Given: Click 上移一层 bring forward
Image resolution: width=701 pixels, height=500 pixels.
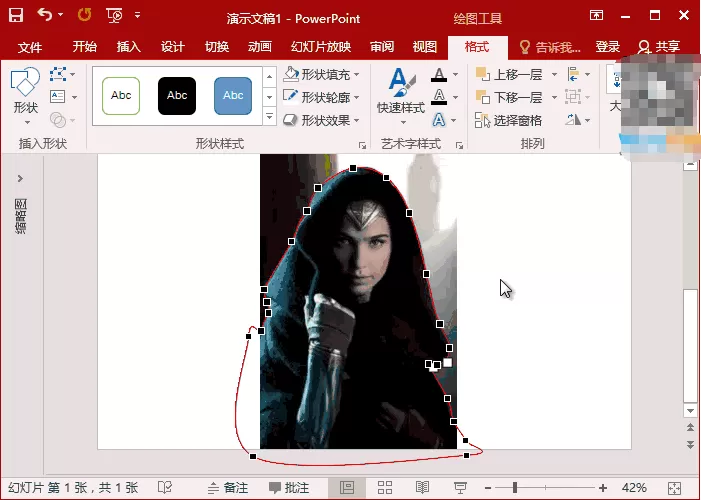Looking at the screenshot, I should click(x=509, y=74).
